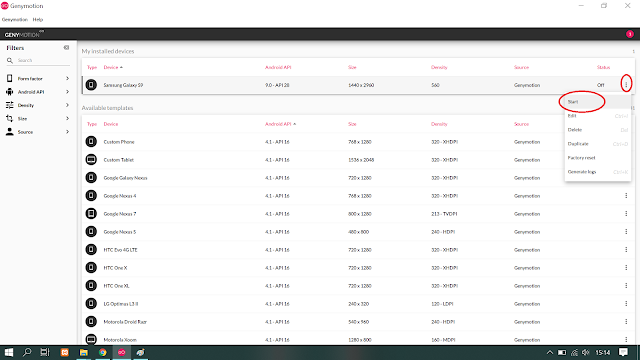640x360 pixels.
Task: Open the Windows taskbar search
Action: (x=27, y=352)
